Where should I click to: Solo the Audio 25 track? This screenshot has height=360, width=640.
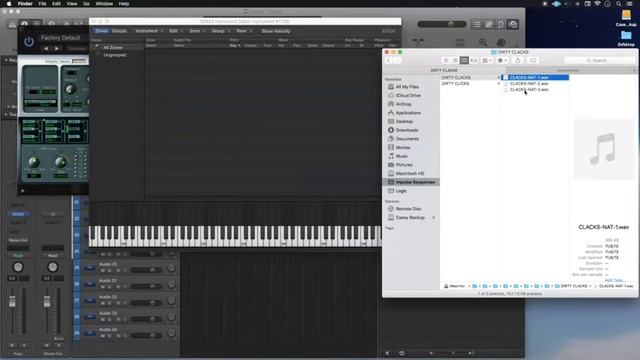click(110, 270)
